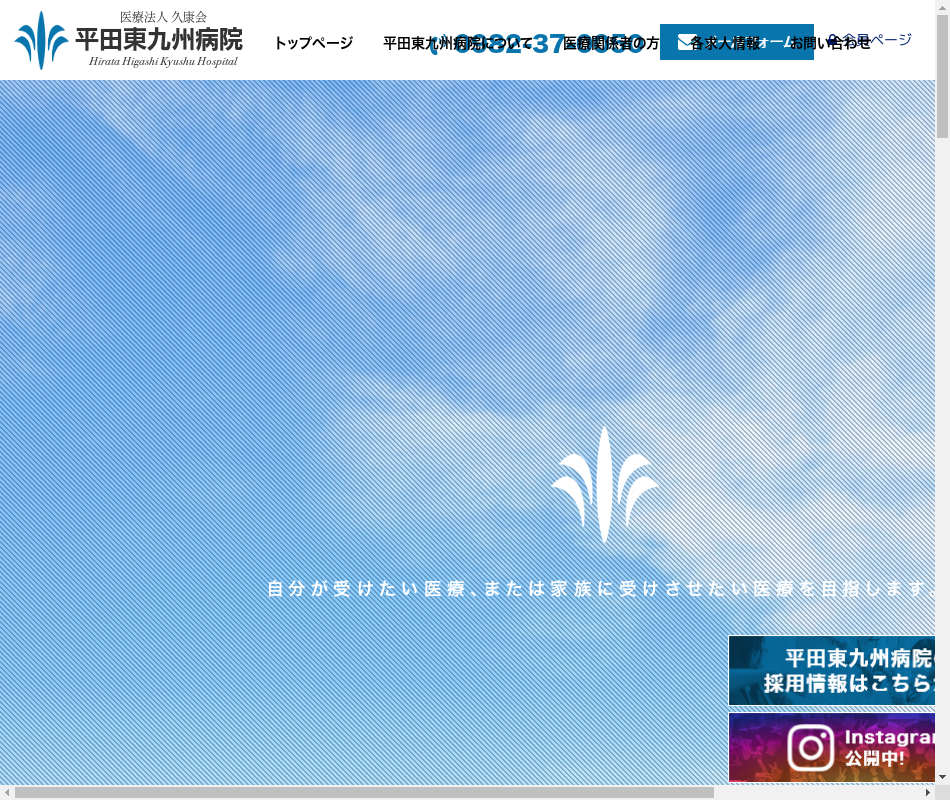The image size is (950, 800).
Task: Click the Instagram camera icon banner
Action: tap(810, 747)
